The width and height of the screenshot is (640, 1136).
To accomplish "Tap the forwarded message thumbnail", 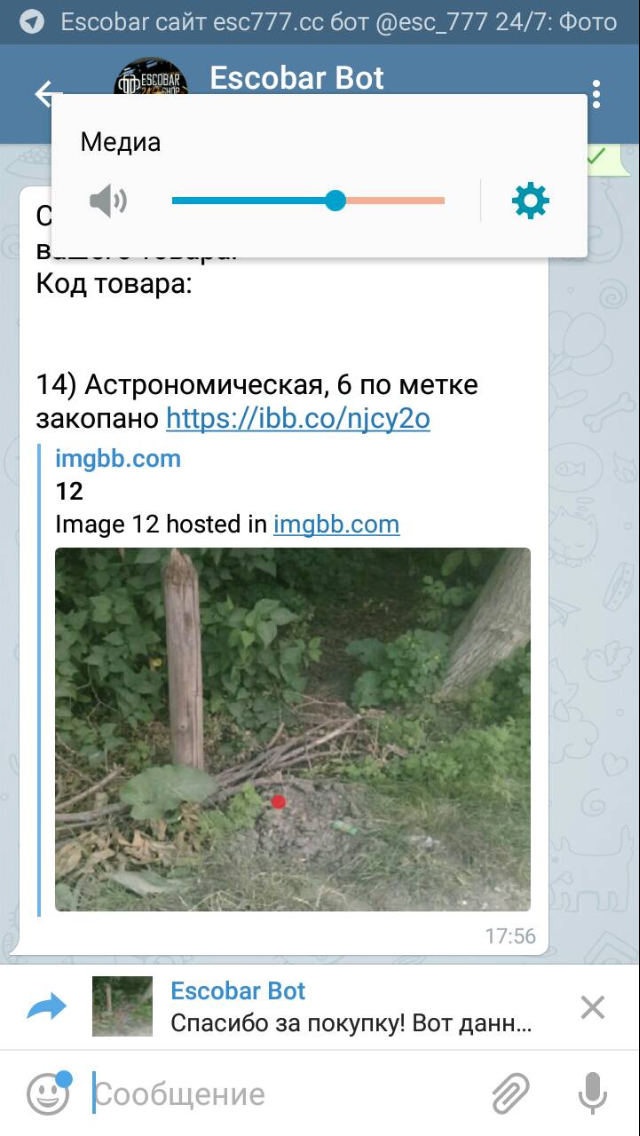I will (122, 1006).
